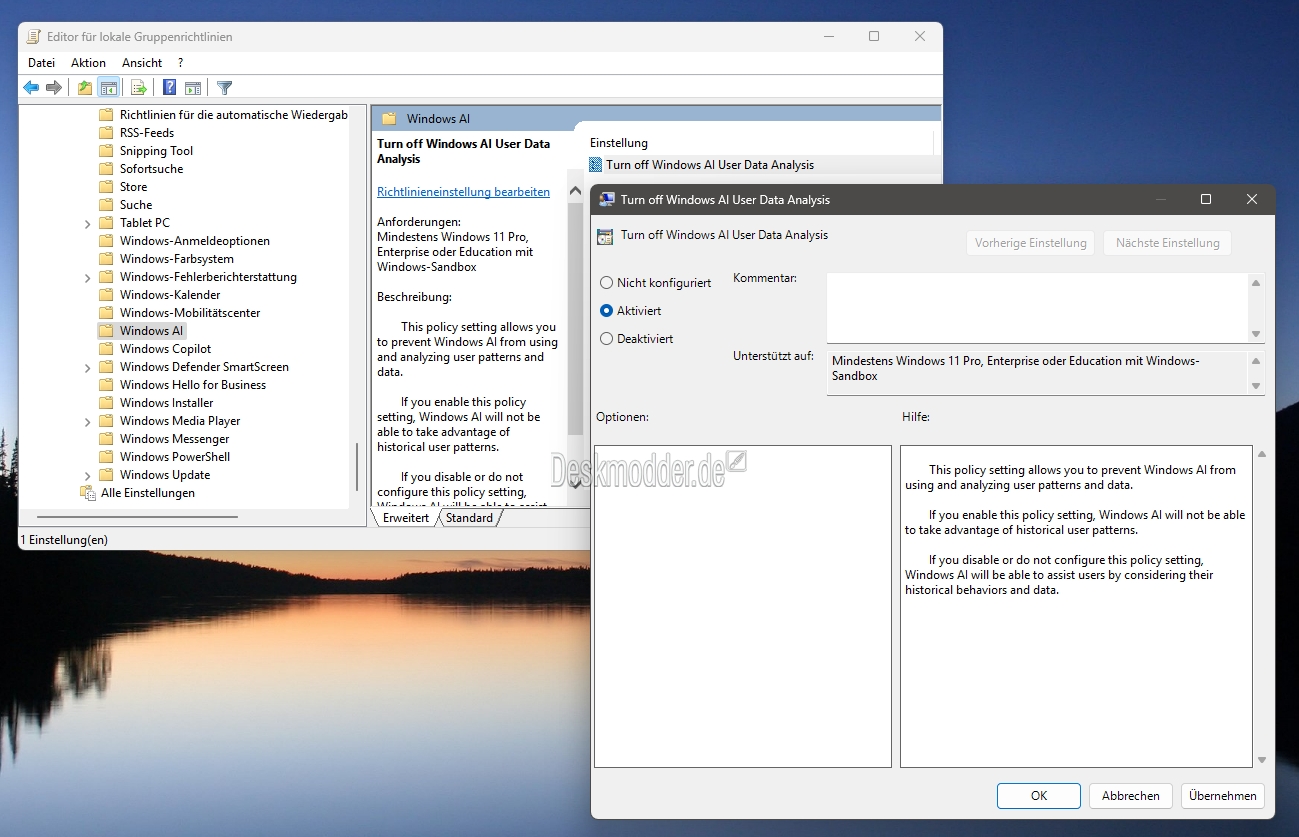Click the Übernehmen button

click(x=1223, y=796)
